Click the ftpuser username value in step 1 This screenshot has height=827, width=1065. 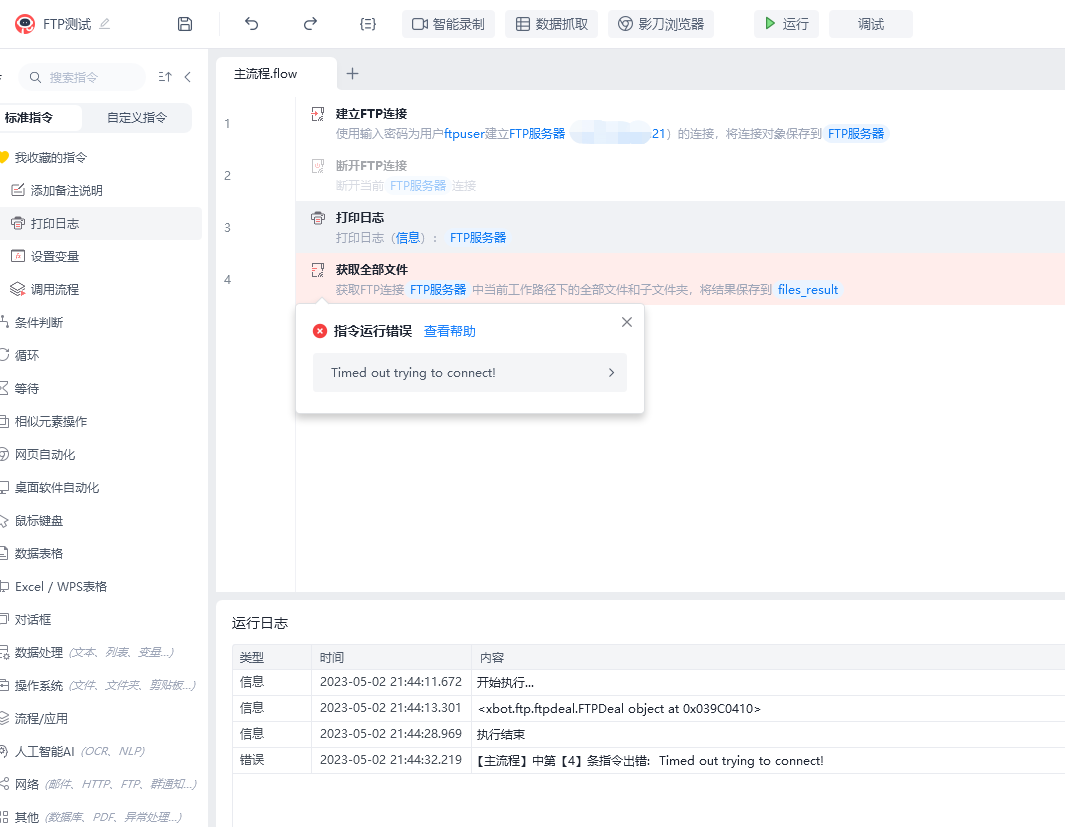pos(464,134)
